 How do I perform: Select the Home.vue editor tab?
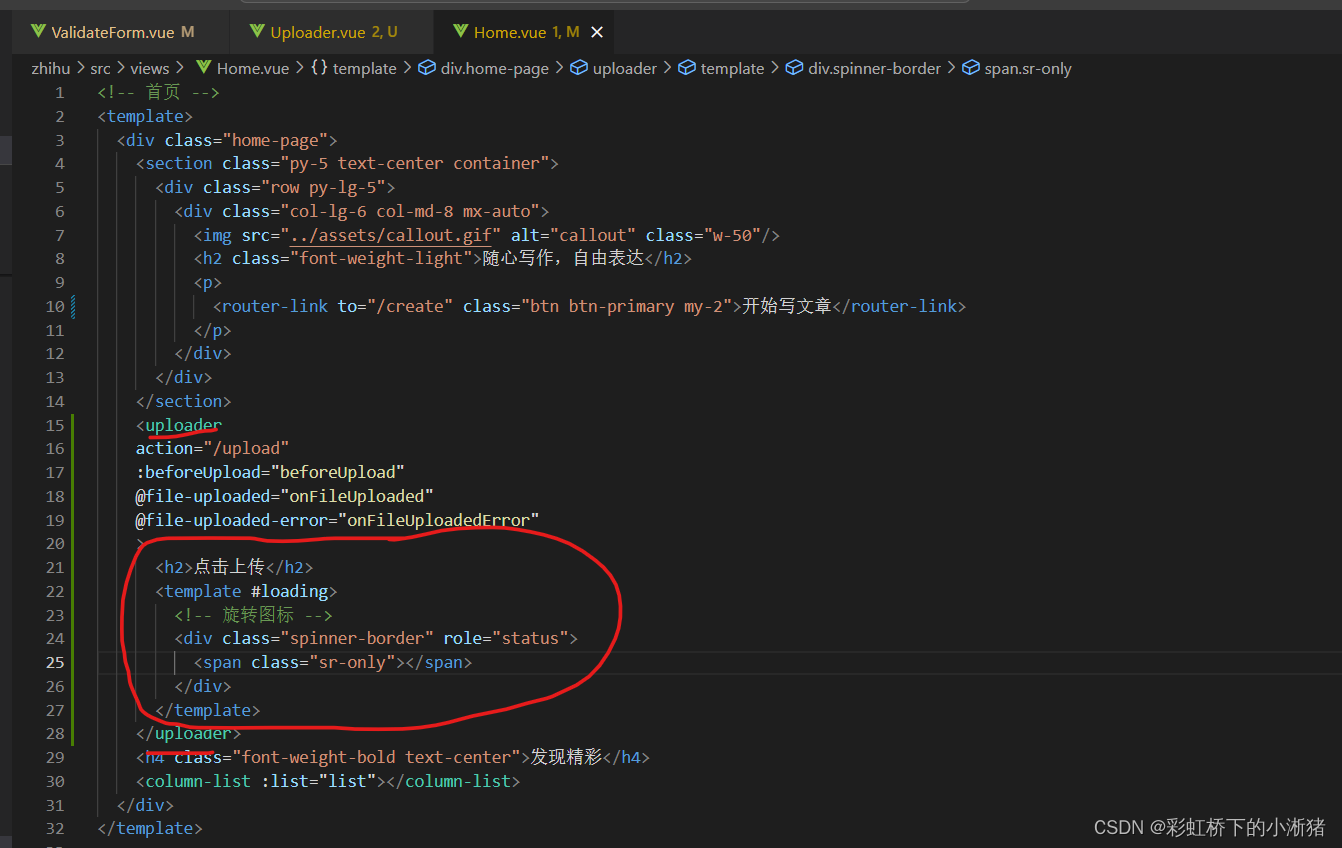(516, 32)
